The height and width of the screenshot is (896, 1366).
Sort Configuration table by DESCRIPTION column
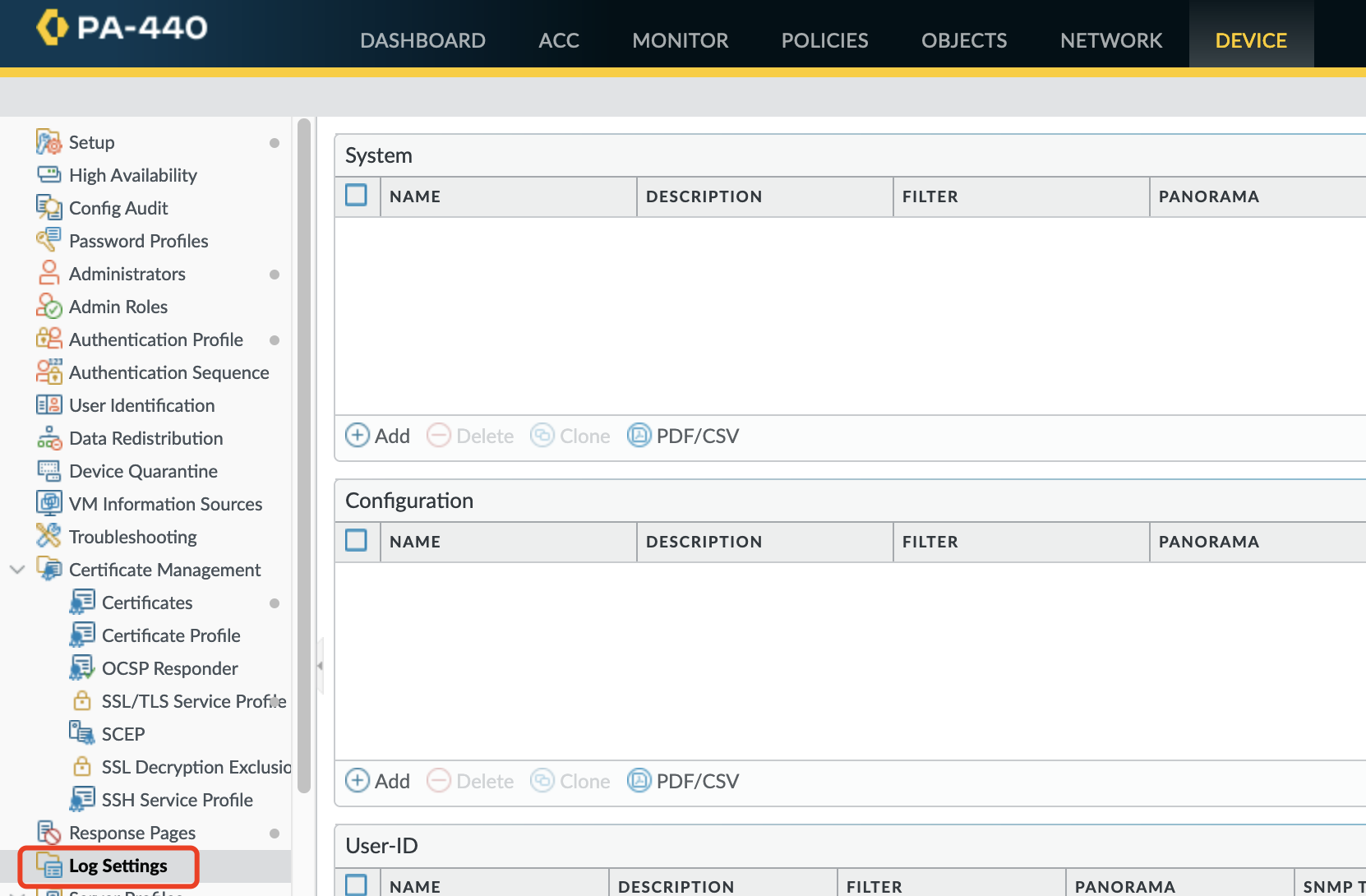[764, 542]
